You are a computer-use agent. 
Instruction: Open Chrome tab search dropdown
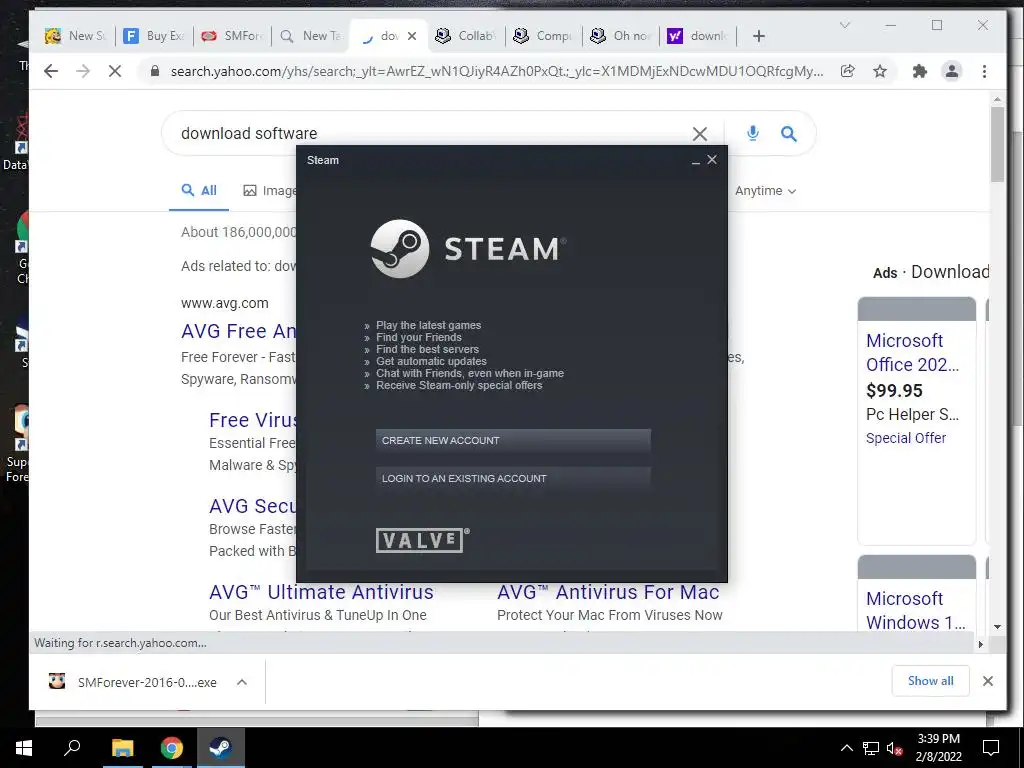pos(844,25)
